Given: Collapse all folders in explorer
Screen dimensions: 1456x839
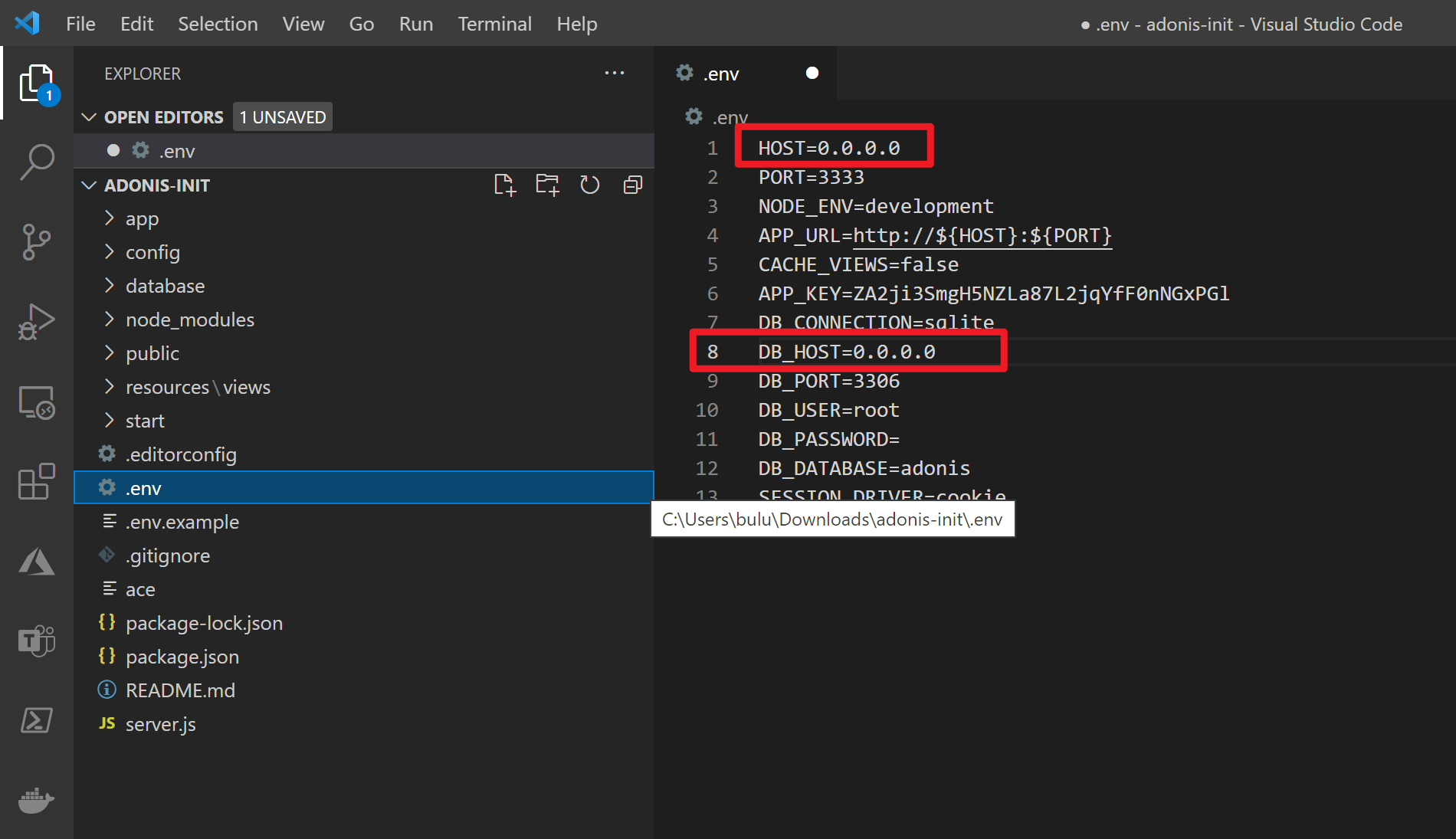Looking at the screenshot, I should 632,185.
